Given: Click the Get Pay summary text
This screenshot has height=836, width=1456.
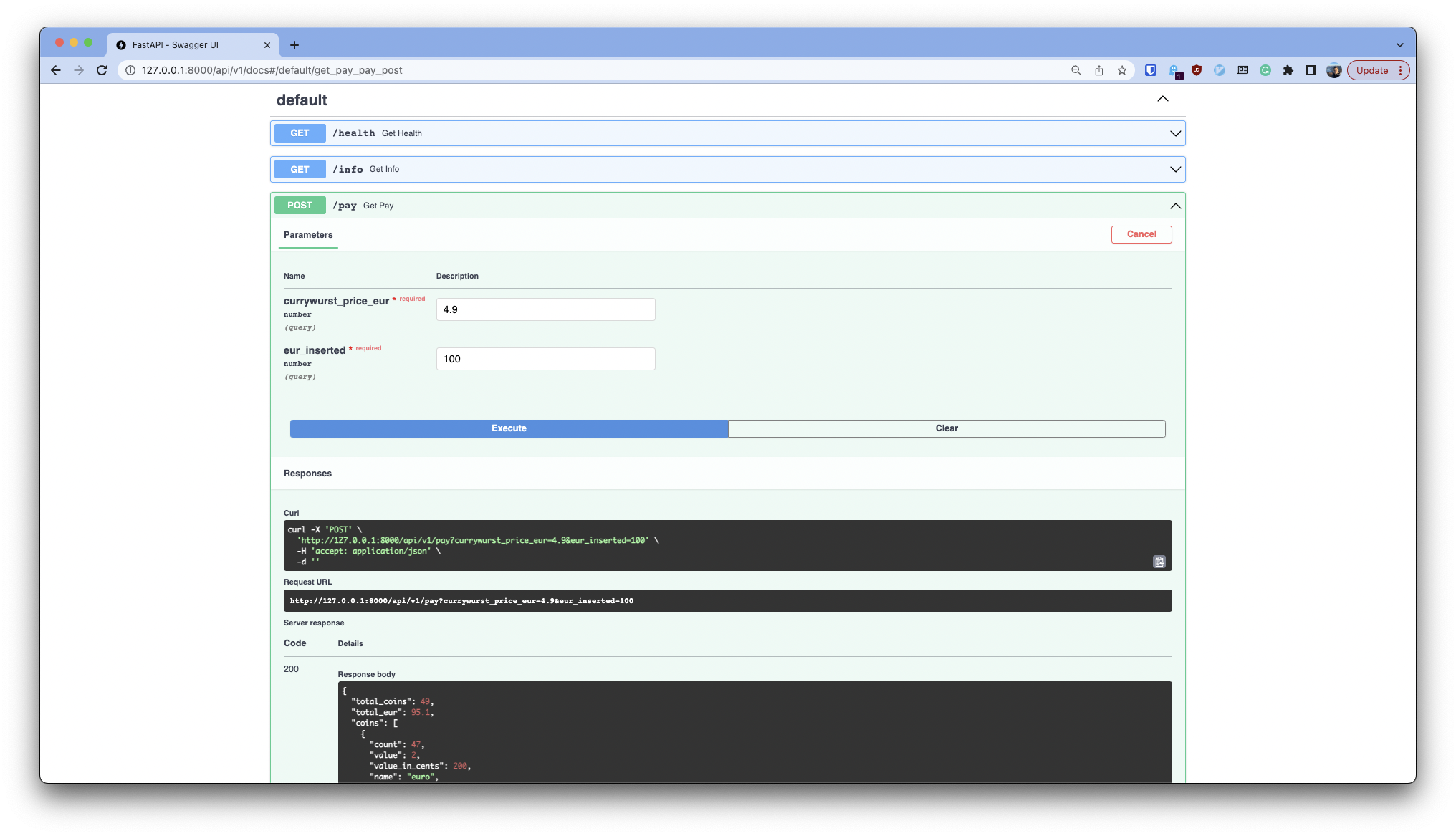Looking at the screenshot, I should 378,206.
